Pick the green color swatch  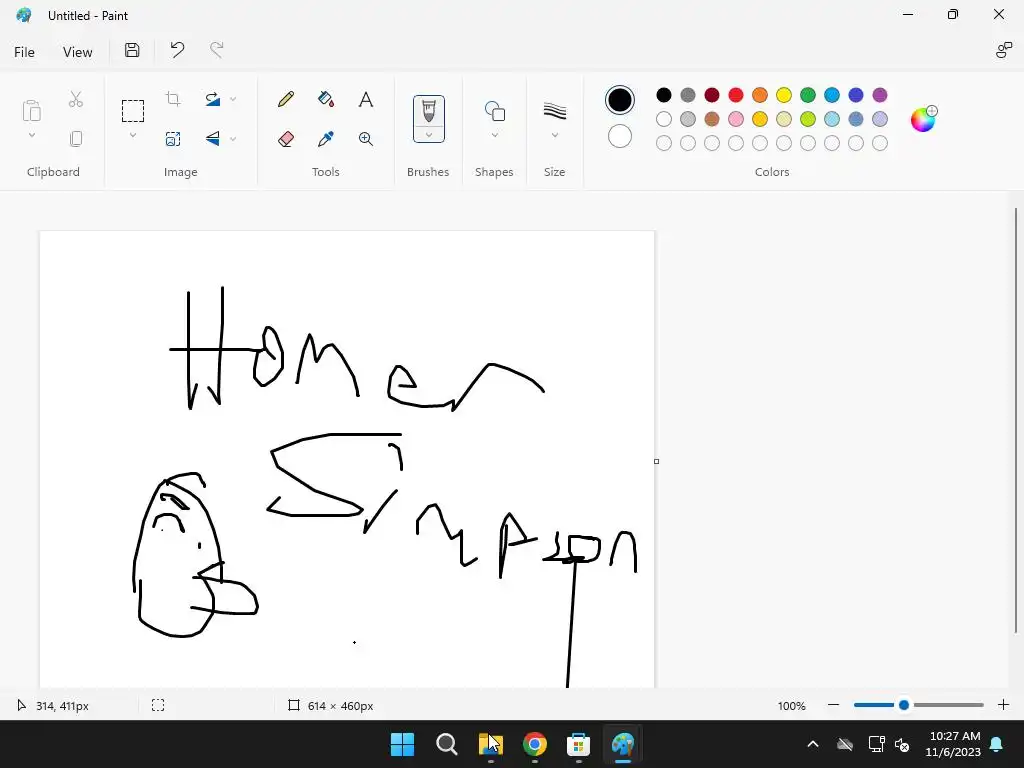pyautogui.click(x=808, y=95)
